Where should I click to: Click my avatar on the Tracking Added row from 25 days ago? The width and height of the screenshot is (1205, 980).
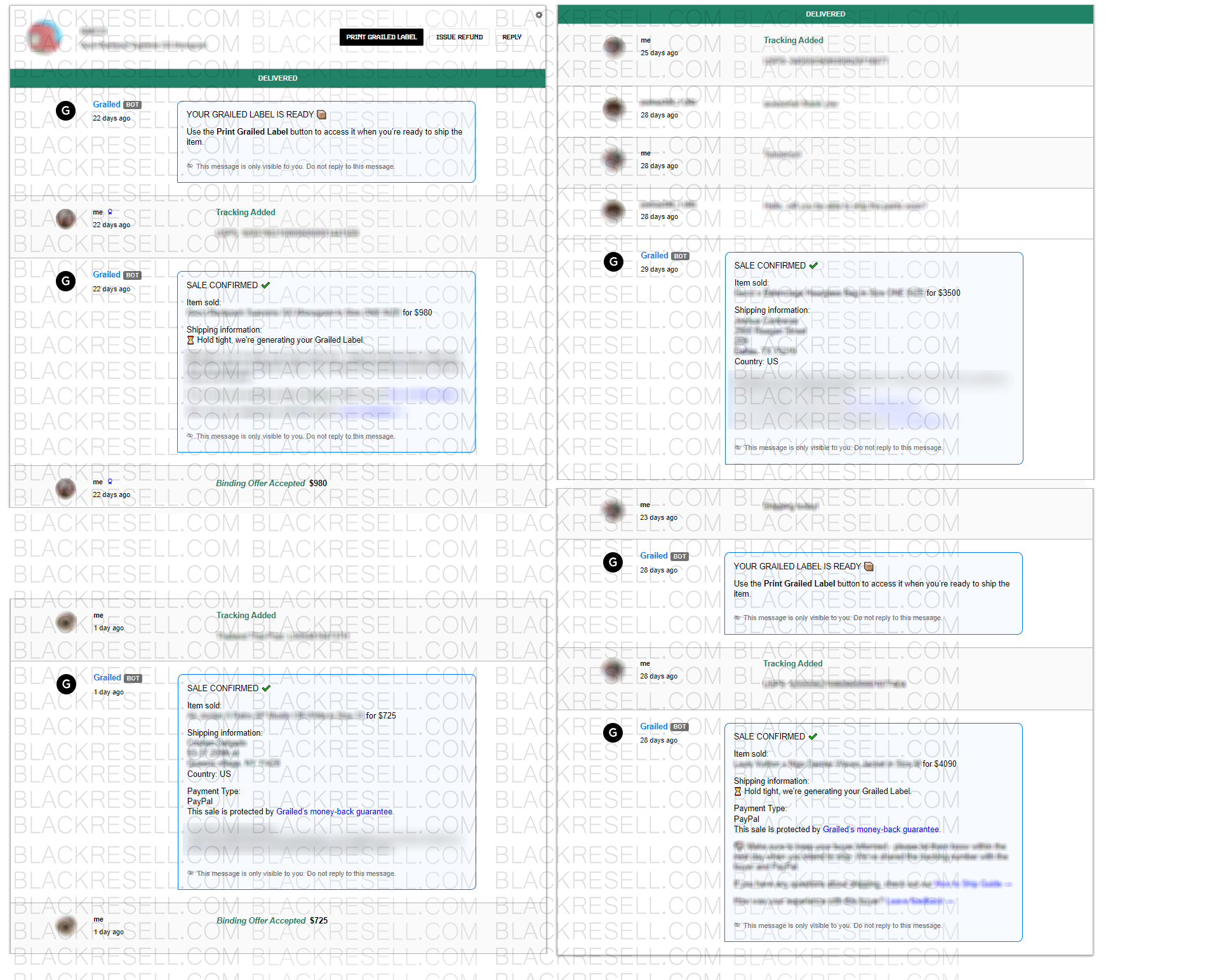(x=613, y=46)
